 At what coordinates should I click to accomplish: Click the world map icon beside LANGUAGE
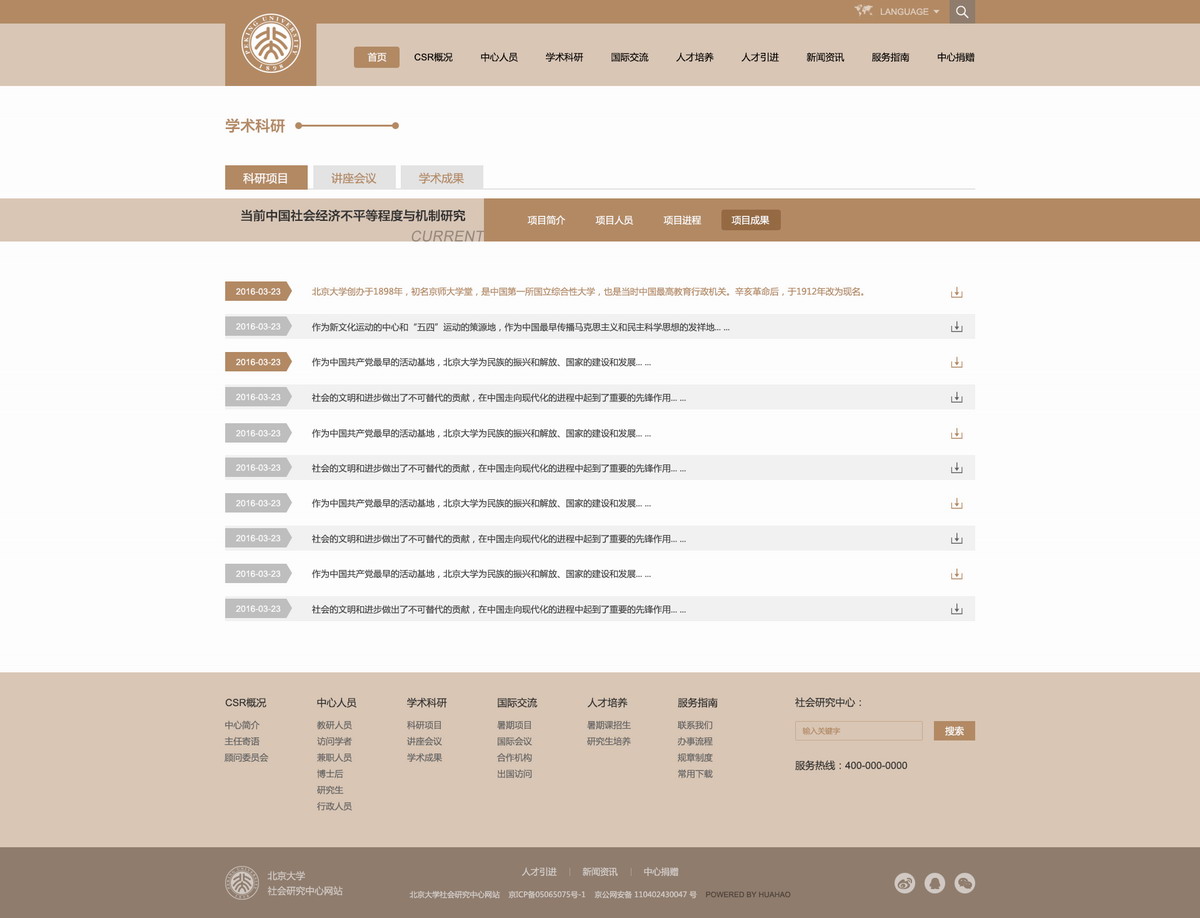pyautogui.click(x=864, y=11)
